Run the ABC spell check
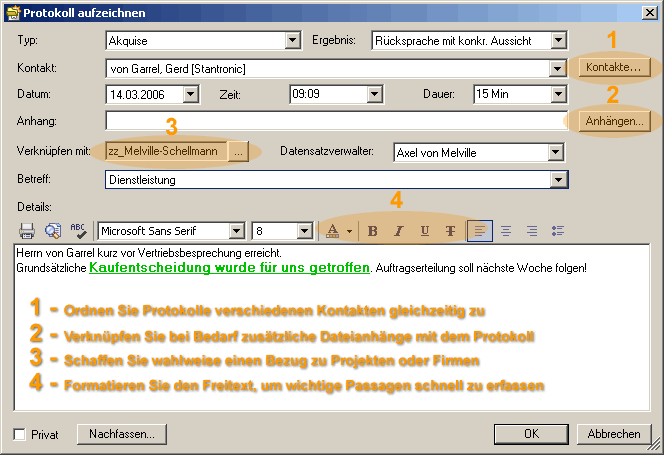Screen dimensions: 664x455 tap(79, 231)
